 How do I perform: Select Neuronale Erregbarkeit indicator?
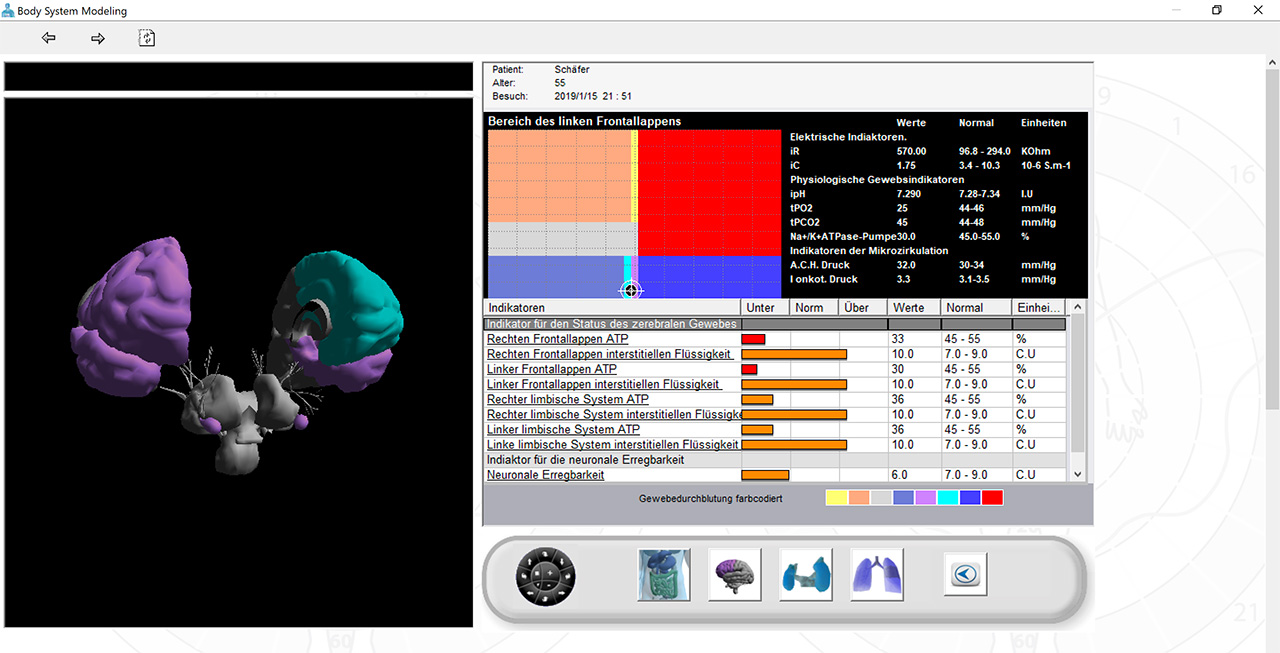pos(545,475)
